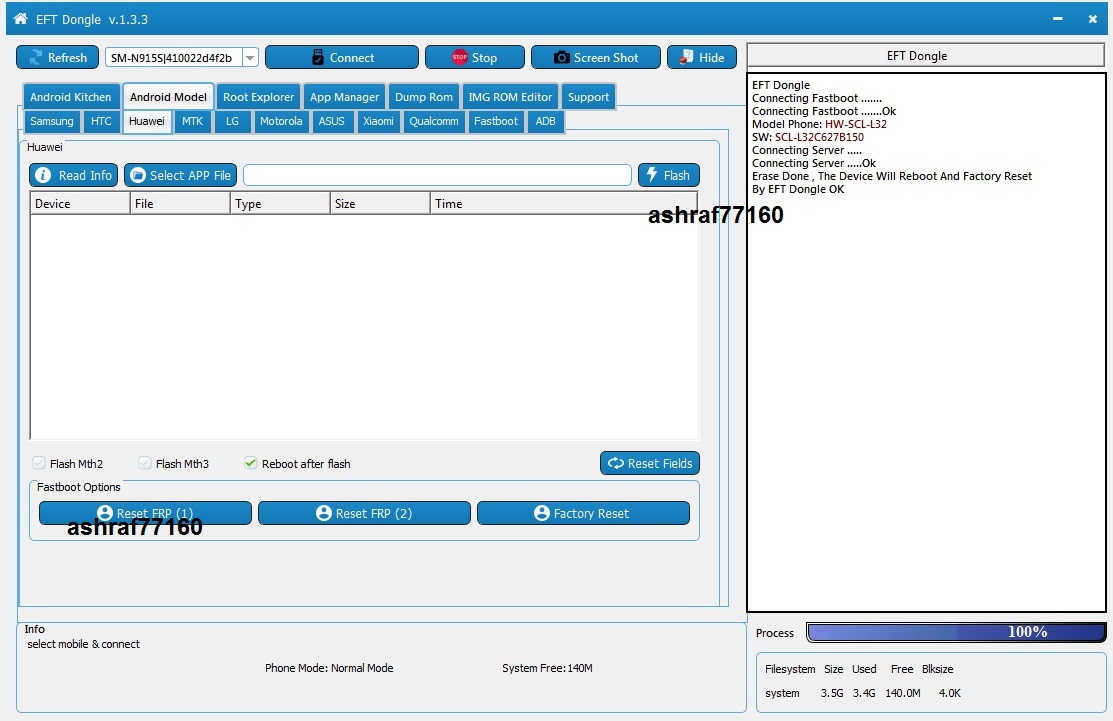Screen dimensions: 1113x721
Task: Click the home icon in title bar
Action: pos(21,18)
